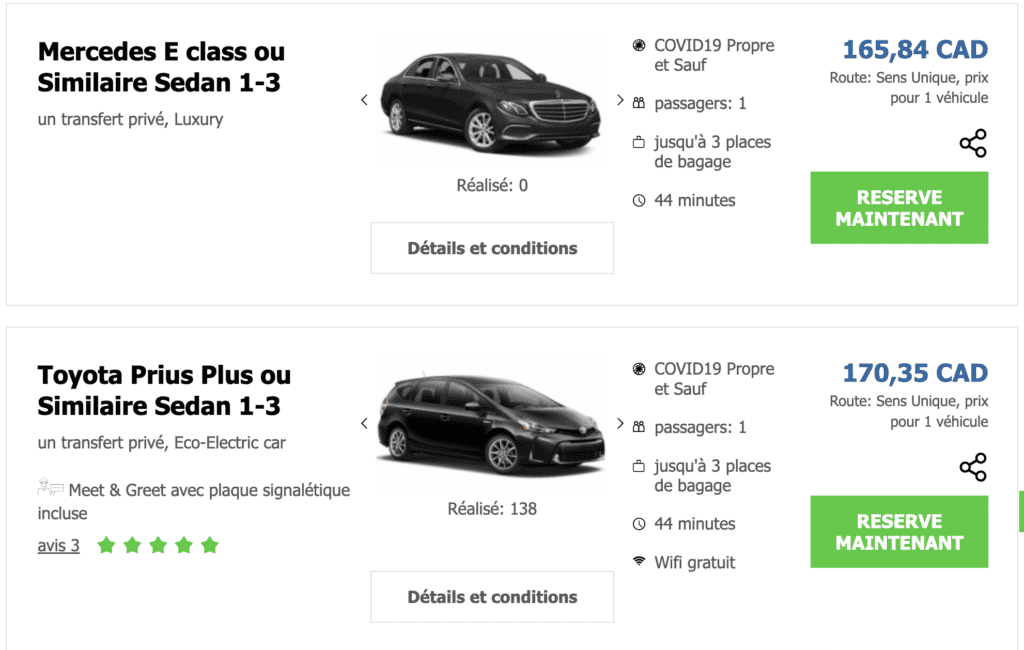This screenshot has width=1024, height=650.
Task: Click Meet & Greet sign icon
Action: 50,489
